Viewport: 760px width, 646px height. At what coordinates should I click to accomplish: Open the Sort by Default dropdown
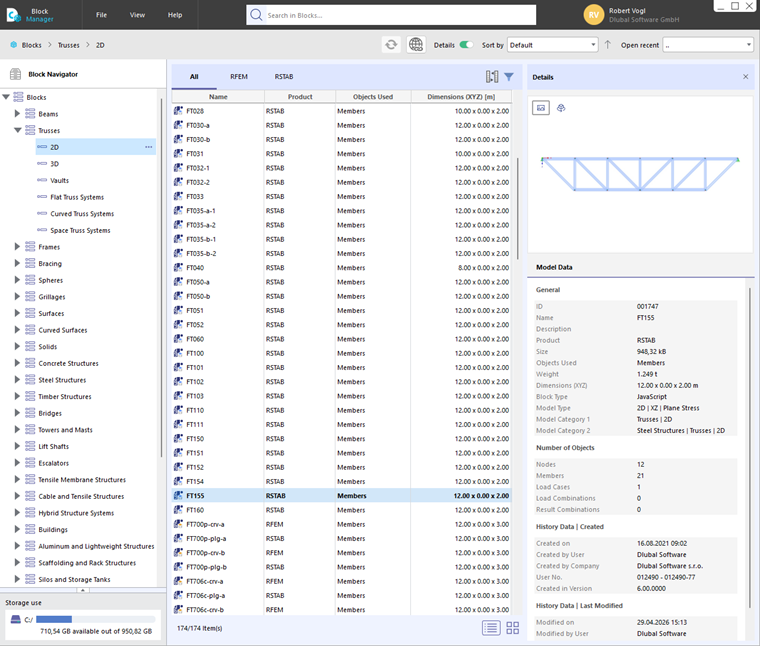pos(553,45)
